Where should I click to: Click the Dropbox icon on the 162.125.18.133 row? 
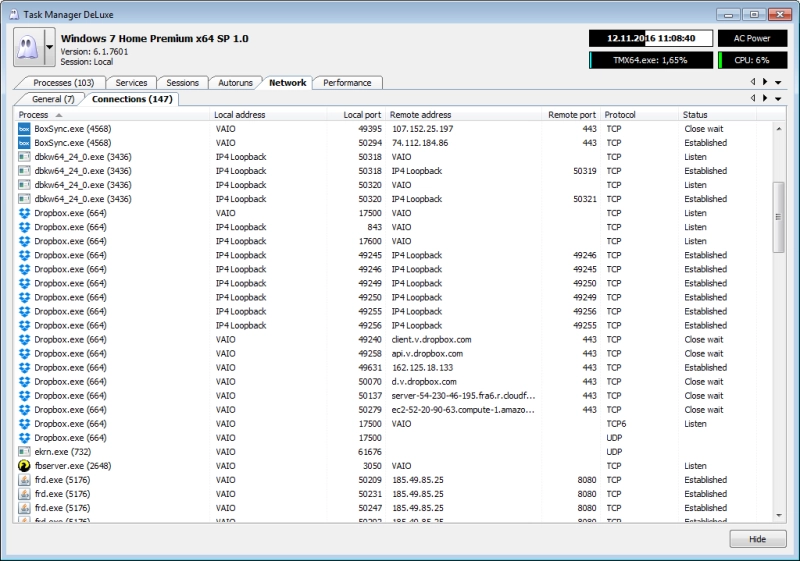(24, 368)
